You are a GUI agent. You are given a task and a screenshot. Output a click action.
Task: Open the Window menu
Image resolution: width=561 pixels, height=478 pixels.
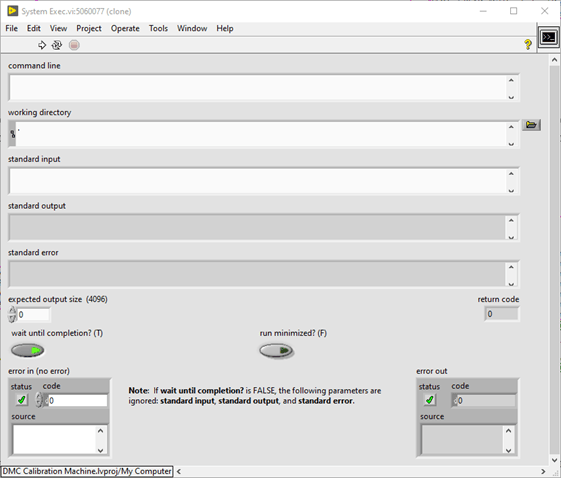(x=192, y=29)
